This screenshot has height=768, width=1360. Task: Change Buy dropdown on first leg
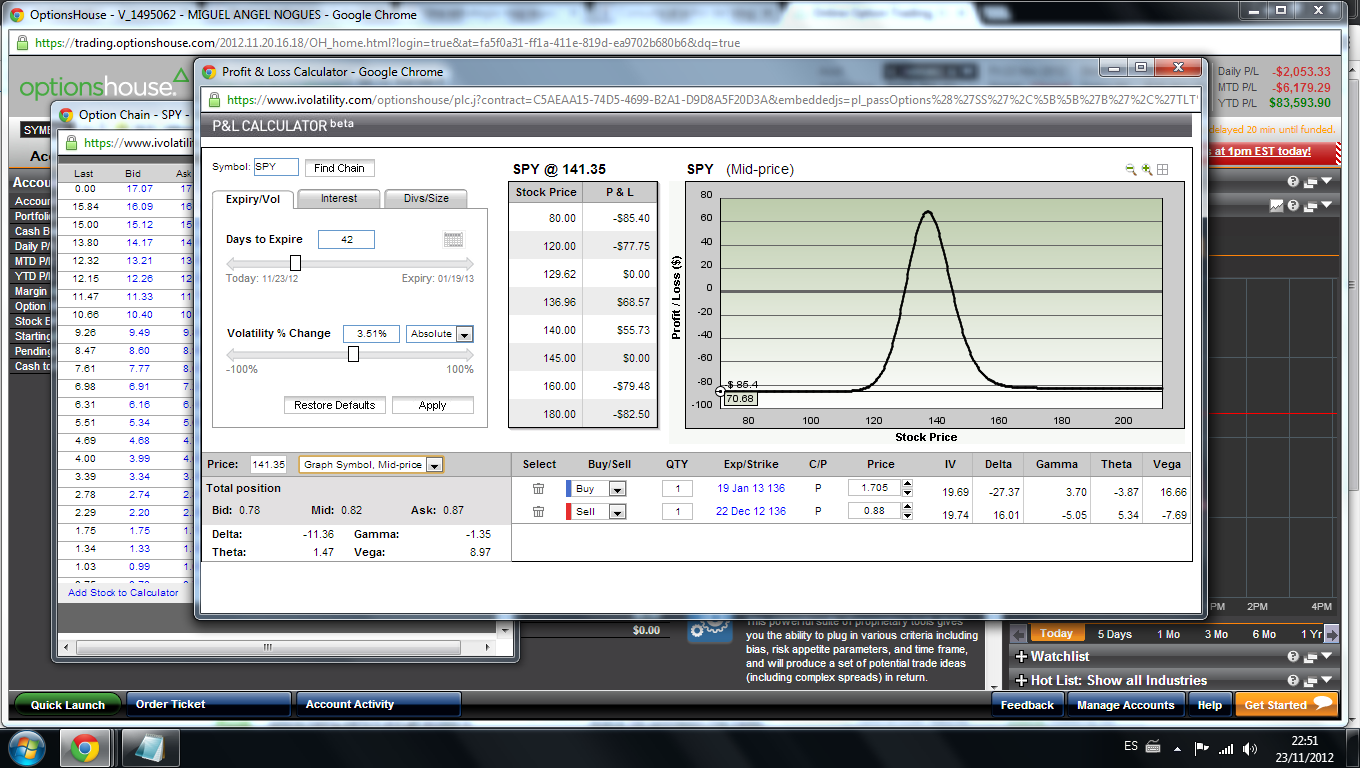[x=617, y=489]
